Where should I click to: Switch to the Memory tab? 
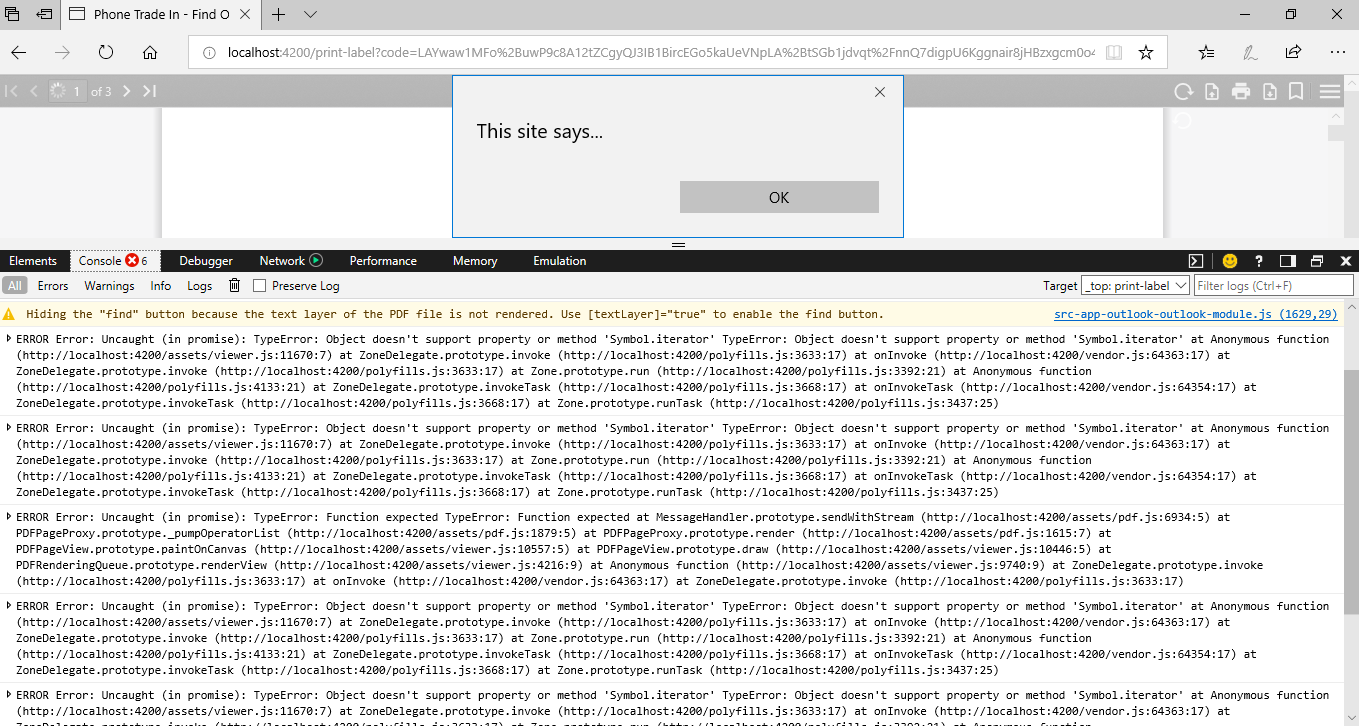coord(473,260)
